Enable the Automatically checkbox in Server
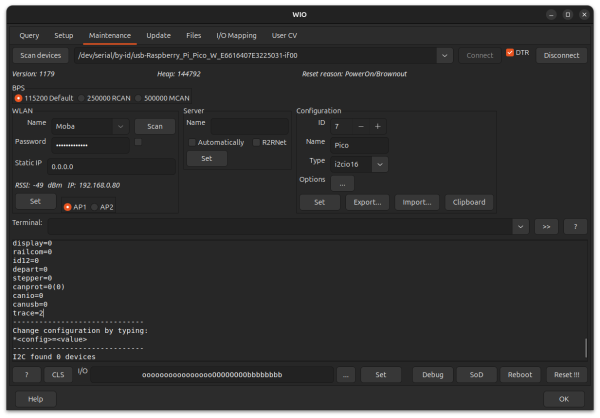 [x=193, y=142]
